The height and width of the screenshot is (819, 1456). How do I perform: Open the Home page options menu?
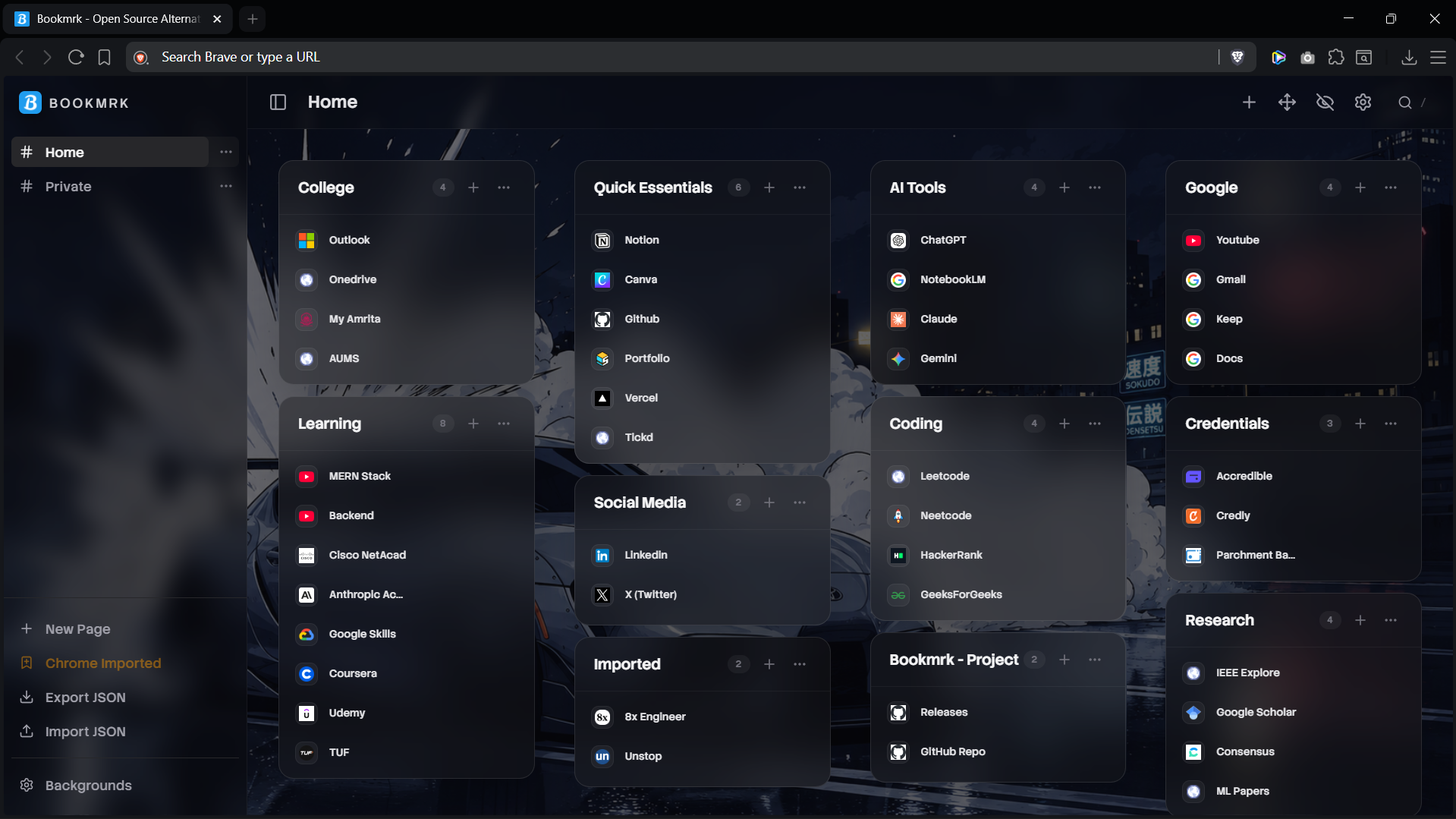coord(226,152)
